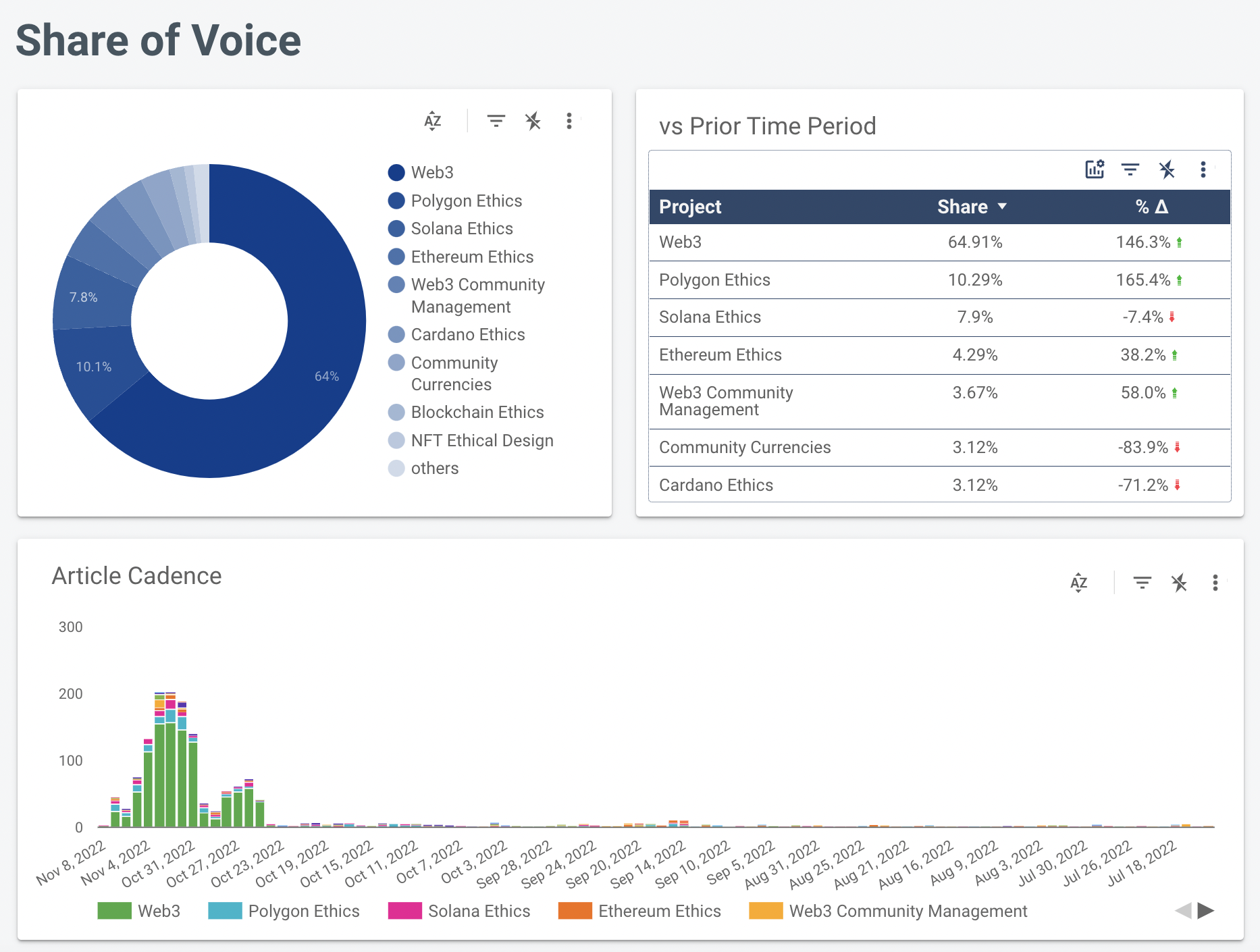Toggle Cardano Ethics in donut legend
Screen dimensions: 1260x952
pyautogui.click(x=456, y=335)
